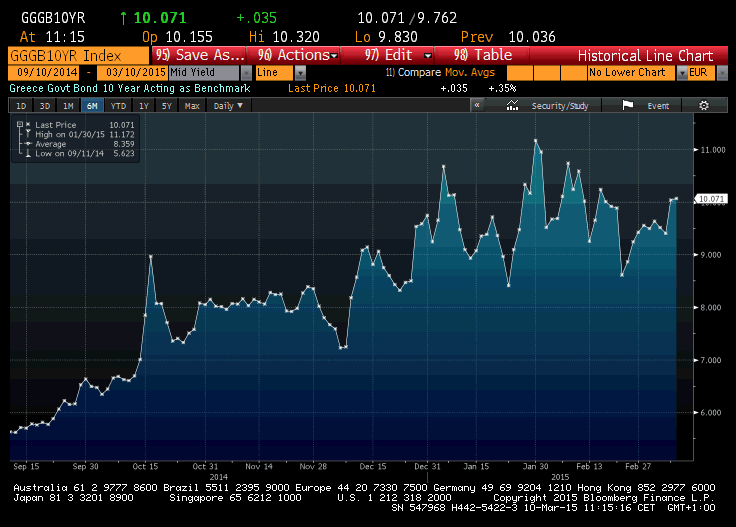Click the start date field 09/10/2014
Viewport: 736px width, 527px height.
pos(44,72)
